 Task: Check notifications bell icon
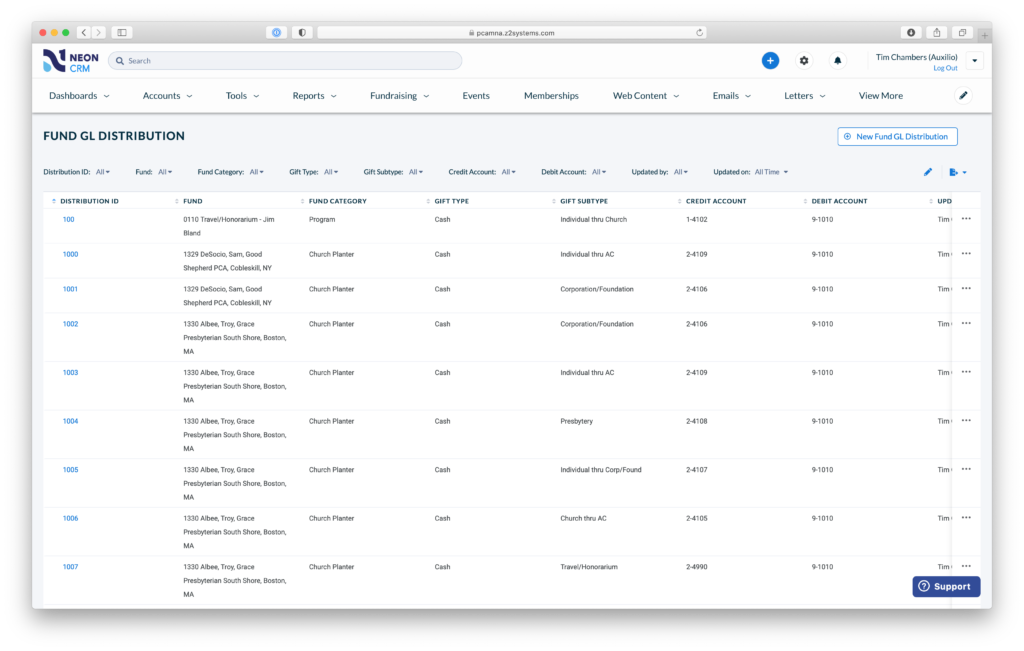pyautogui.click(x=837, y=60)
